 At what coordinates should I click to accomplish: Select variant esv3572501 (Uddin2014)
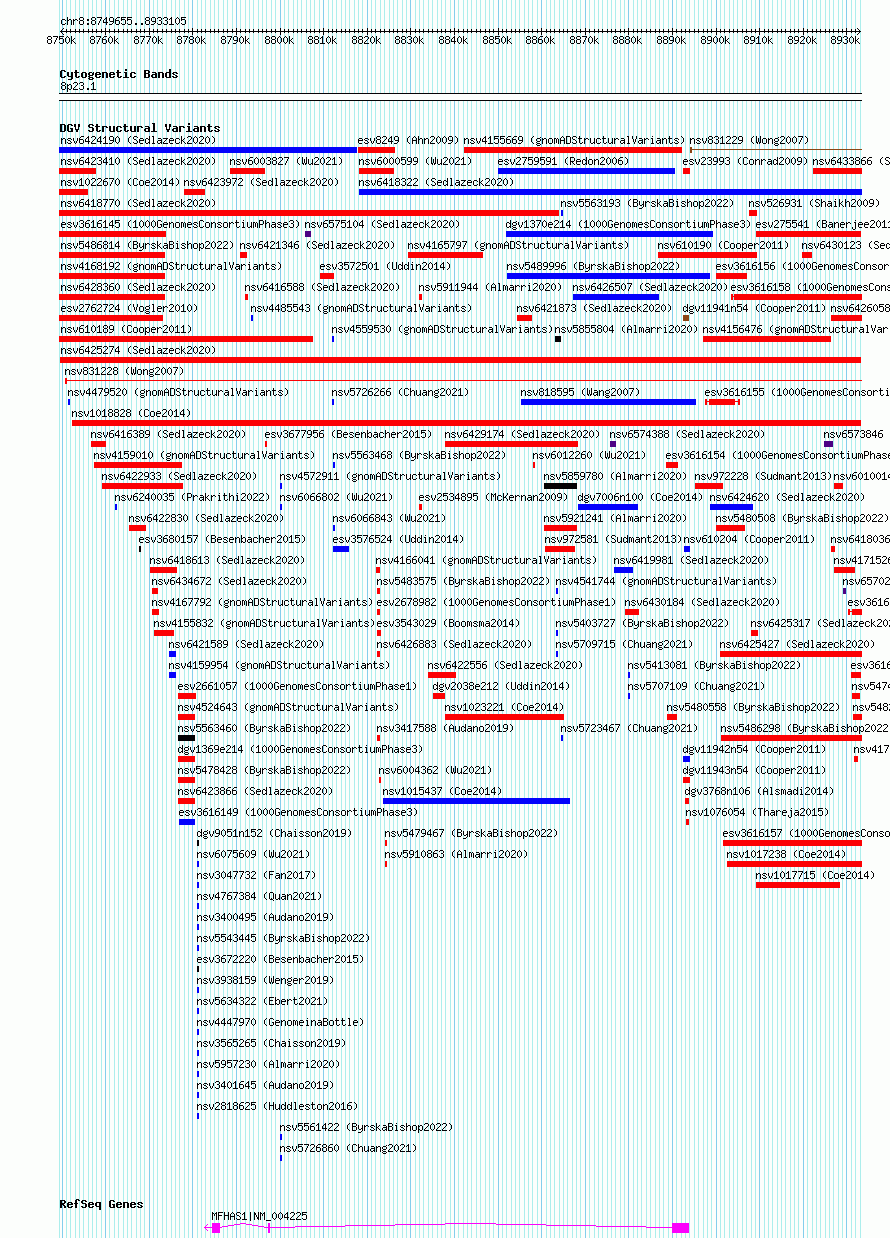386,266
